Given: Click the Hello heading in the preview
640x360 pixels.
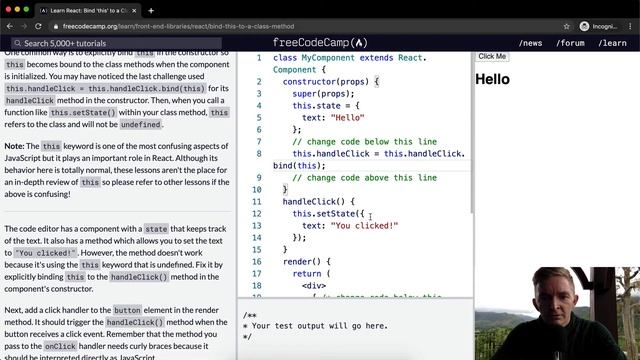Looking at the screenshot, I should (x=492, y=79).
